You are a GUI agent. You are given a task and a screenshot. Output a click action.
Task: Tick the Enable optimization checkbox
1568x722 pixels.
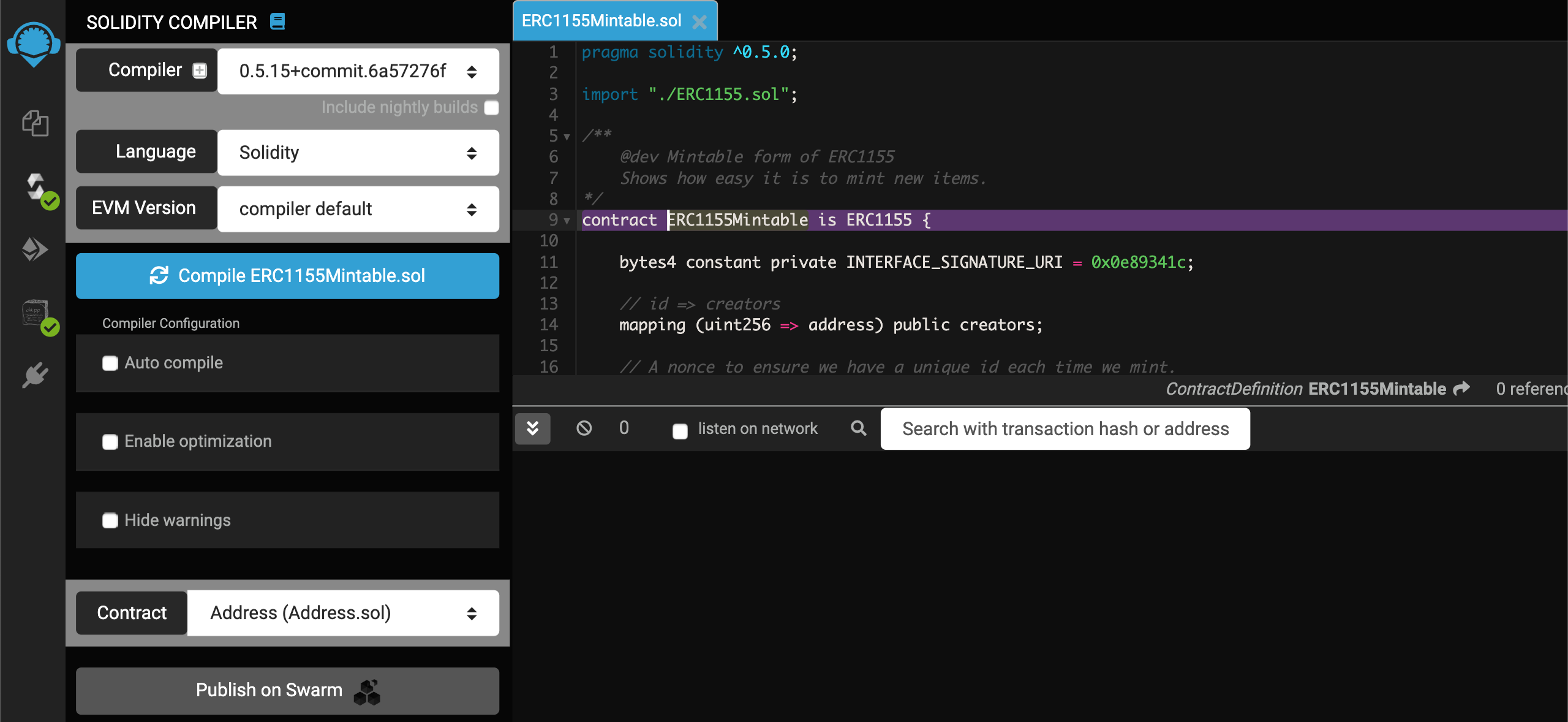tap(110, 442)
